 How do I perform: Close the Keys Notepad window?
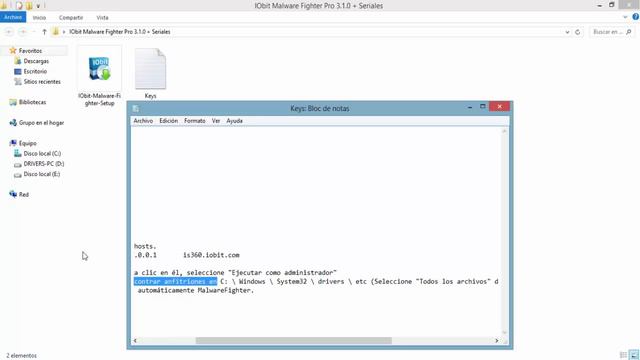click(500, 107)
